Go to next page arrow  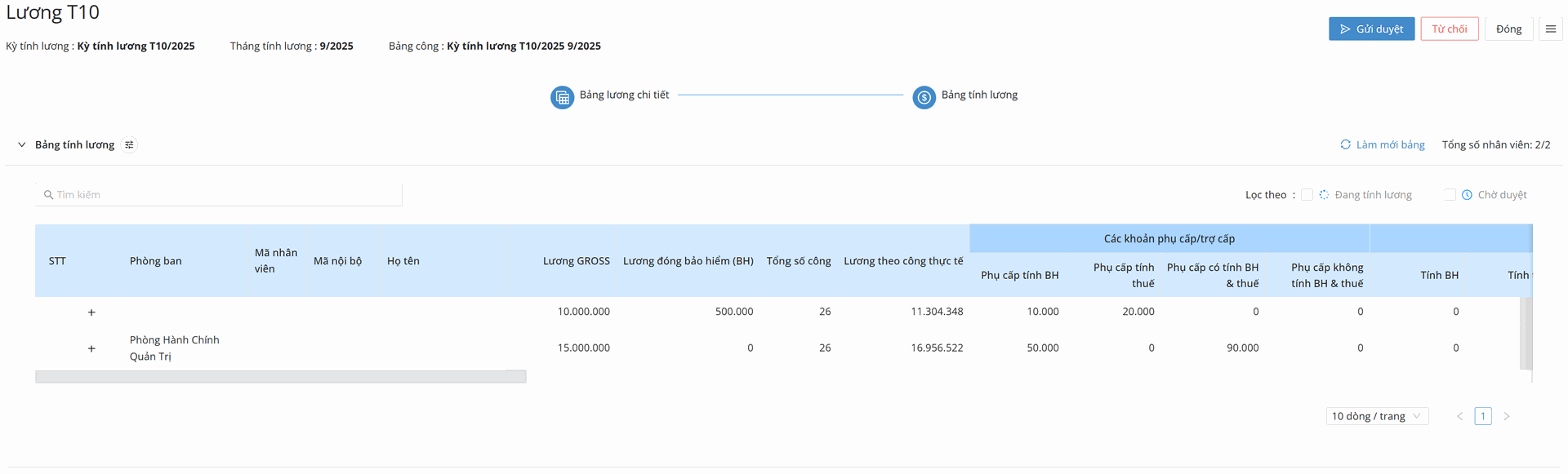(x=1507, y=416)
